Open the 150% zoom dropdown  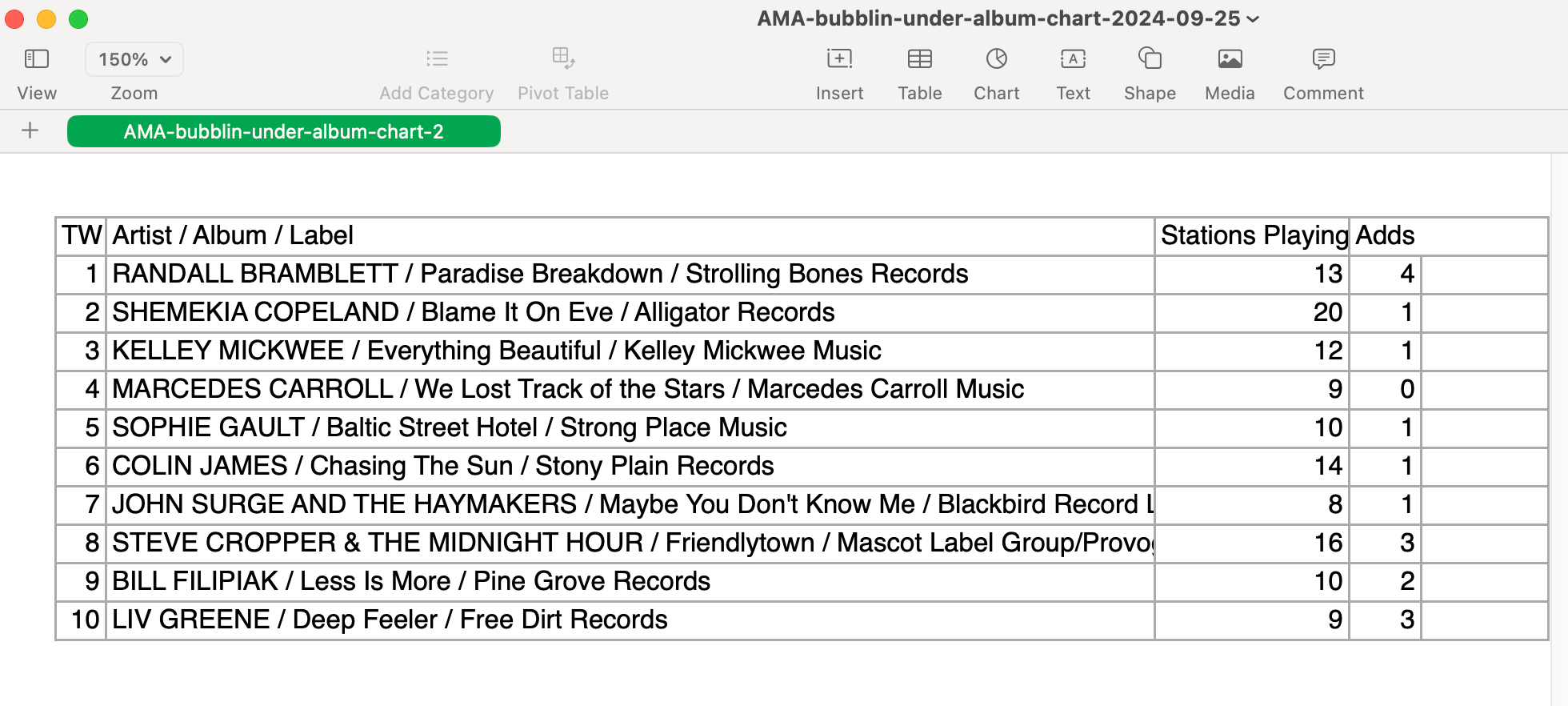click(x=134, y=59)
